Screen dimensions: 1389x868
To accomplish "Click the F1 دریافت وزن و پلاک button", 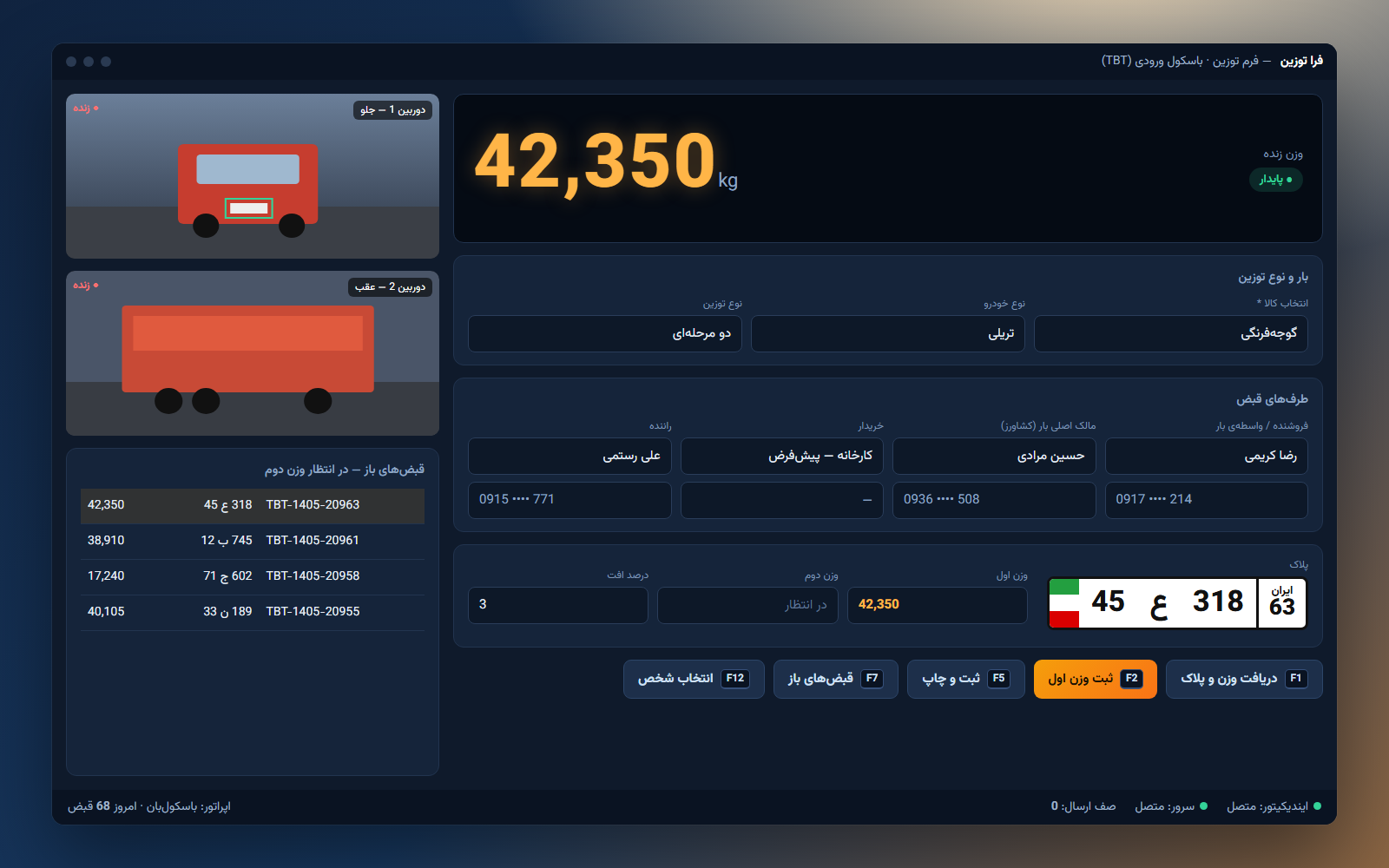I will pos(1244,679).
